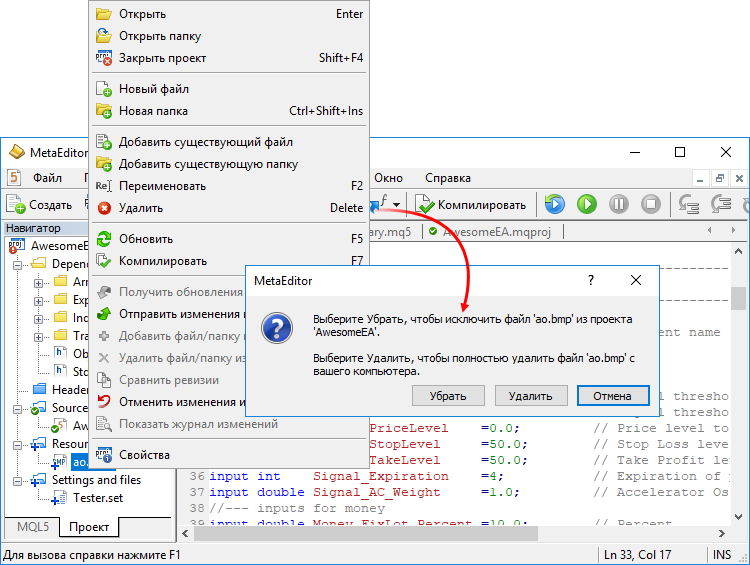This screenshot has height=565, width=750.
Task: Click the step into toolbar icon
Action: [x=689, y=204]
